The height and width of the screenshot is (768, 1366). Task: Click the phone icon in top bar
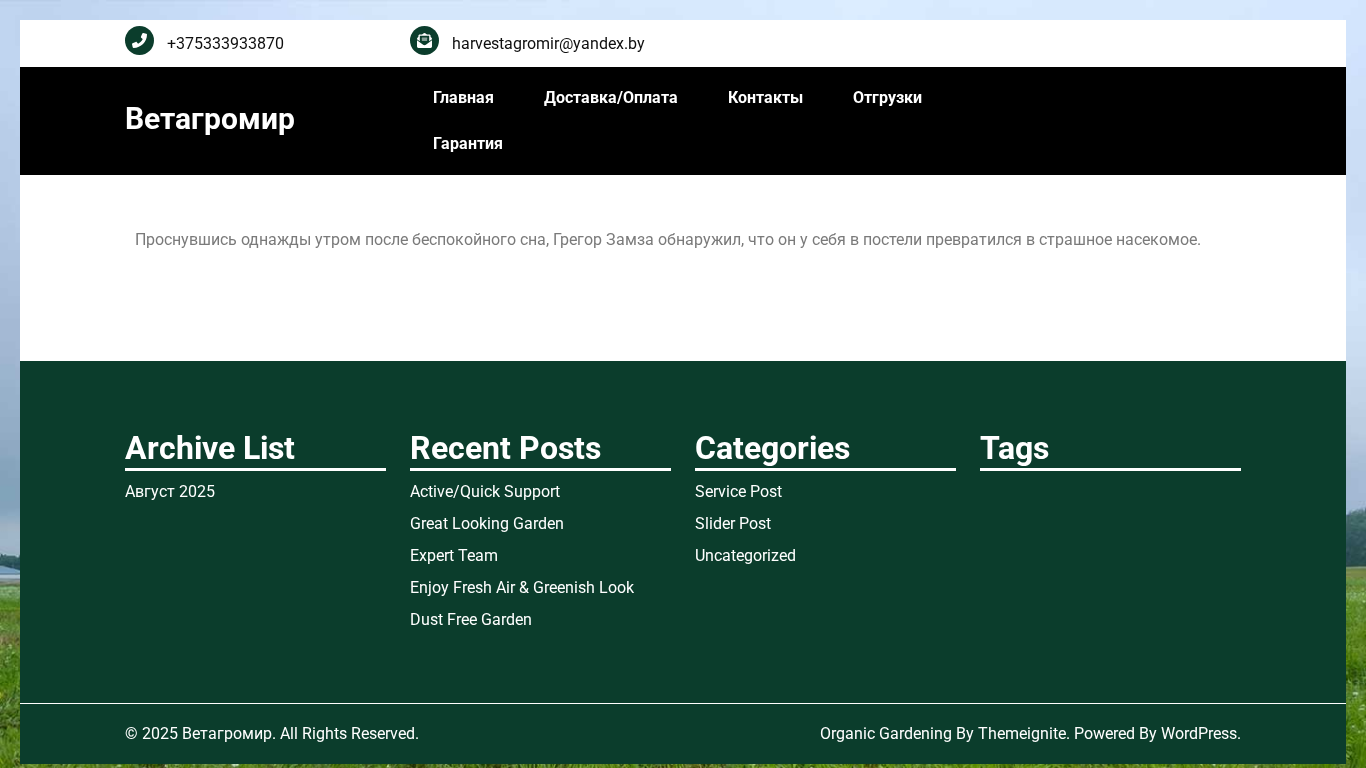point(139,41)
